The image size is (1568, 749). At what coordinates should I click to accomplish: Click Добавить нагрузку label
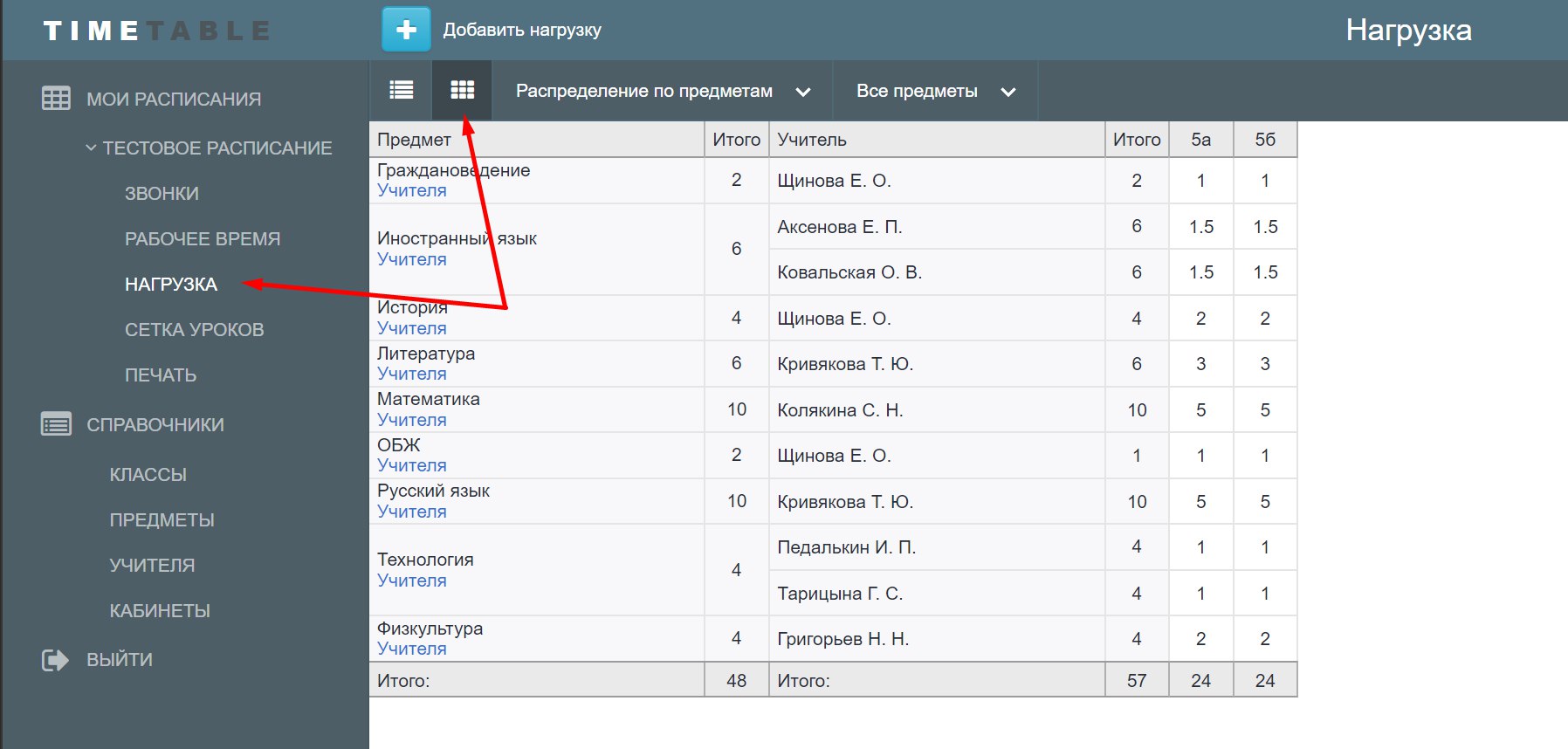point(522,30)
